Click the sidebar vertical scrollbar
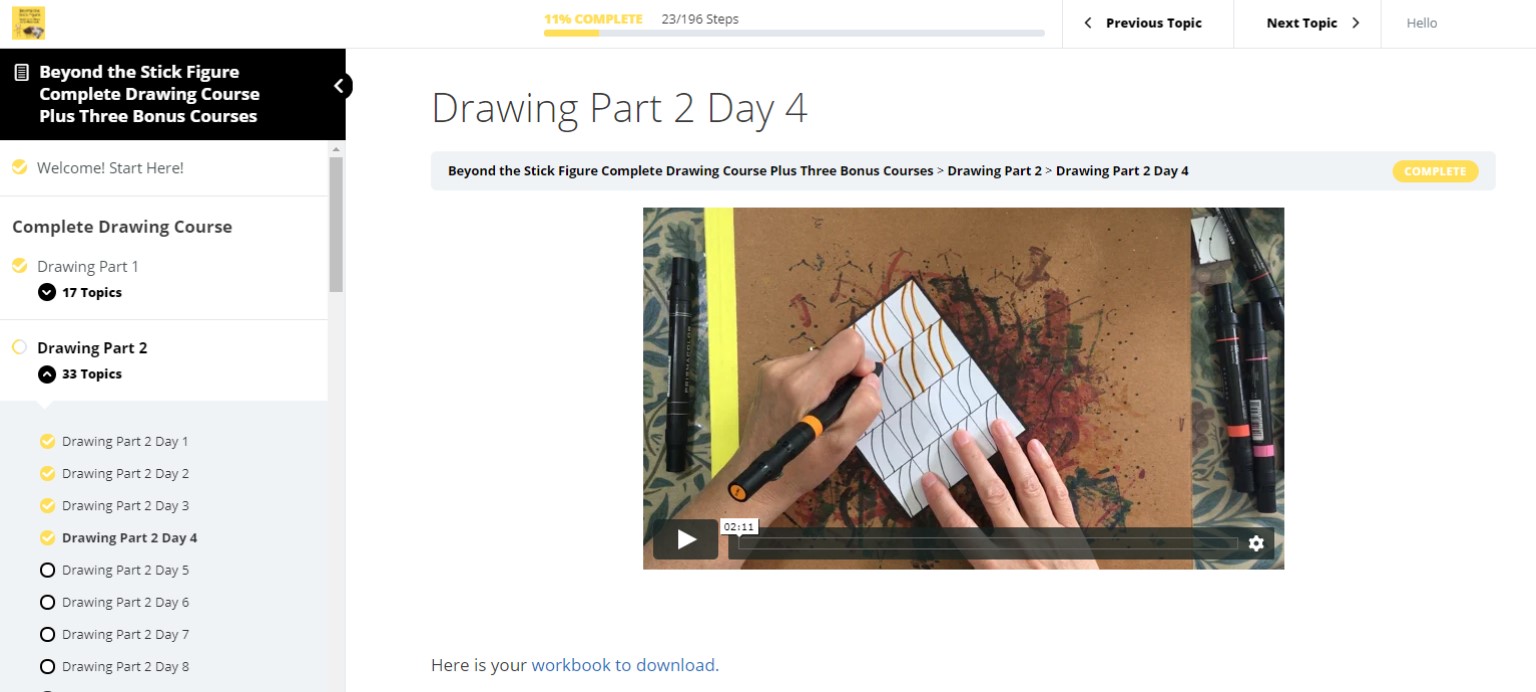The height and width of the screenshot is (692, 1536). tap(336, 223)
